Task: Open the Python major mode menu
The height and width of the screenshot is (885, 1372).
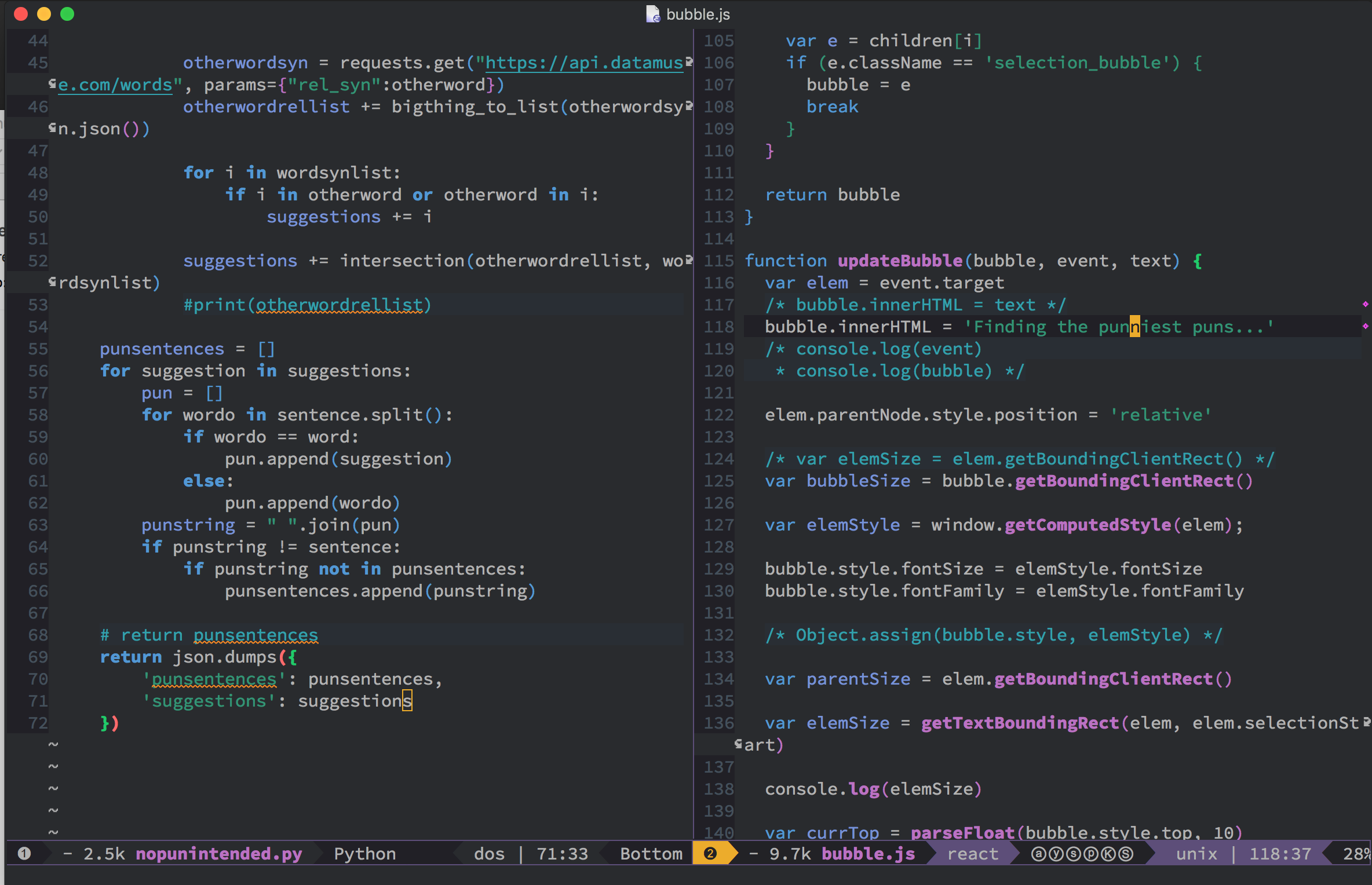Action: click(364, 854)
